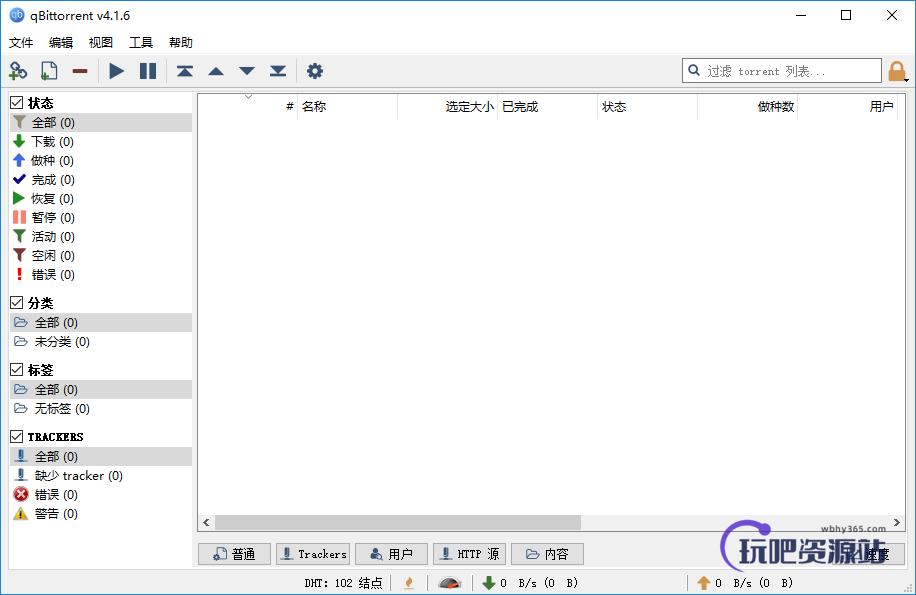Resume torrents with the play icon
The image size is (916, 595).
pos(116,71)
